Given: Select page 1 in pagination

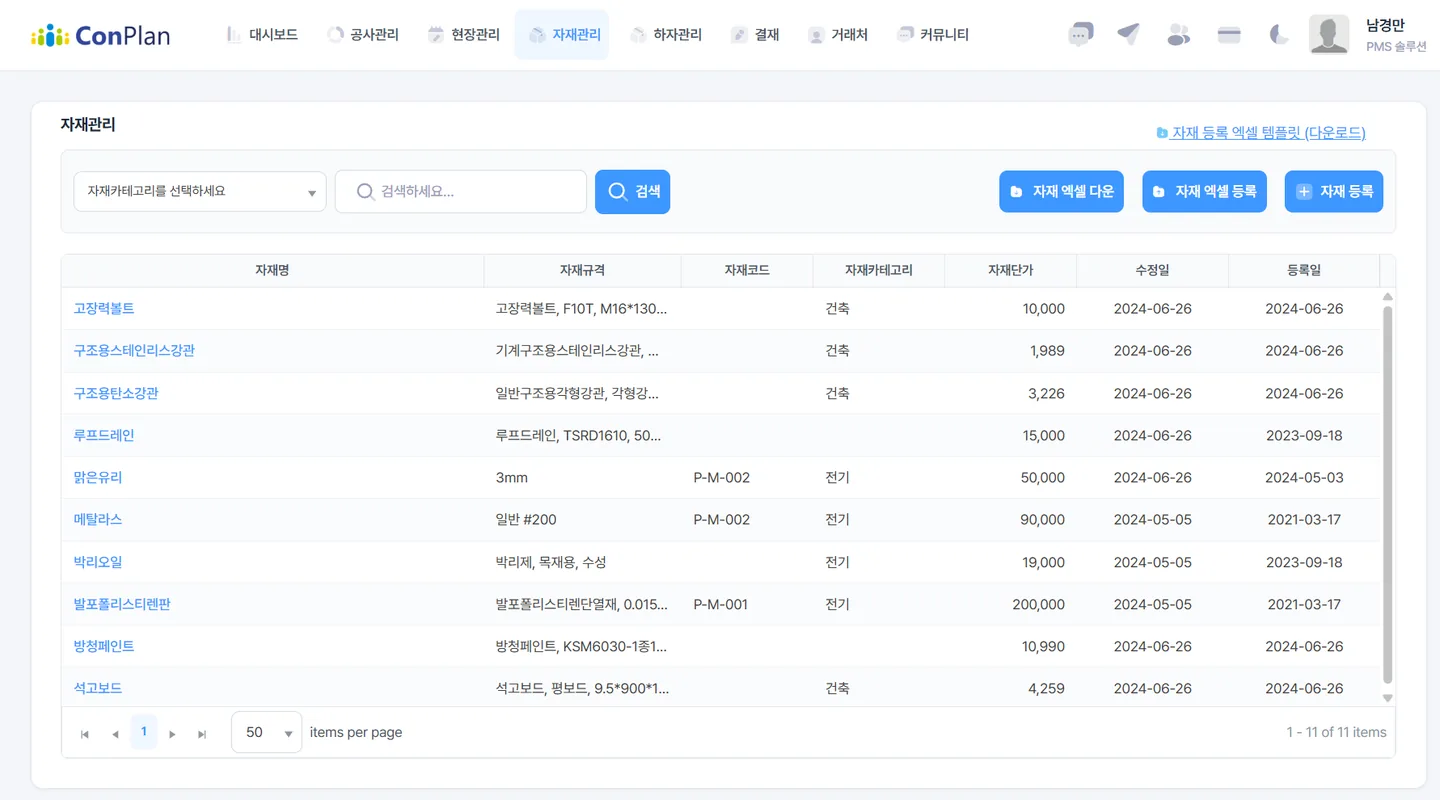Looking at the screenshot, I should 143,732.
